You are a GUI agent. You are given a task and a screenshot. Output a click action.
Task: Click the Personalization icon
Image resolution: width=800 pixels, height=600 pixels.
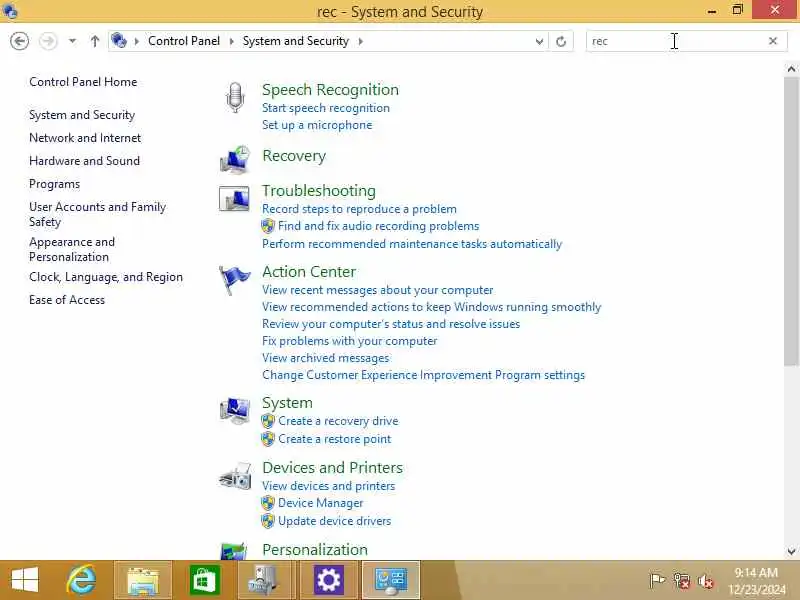coord(234,552)
